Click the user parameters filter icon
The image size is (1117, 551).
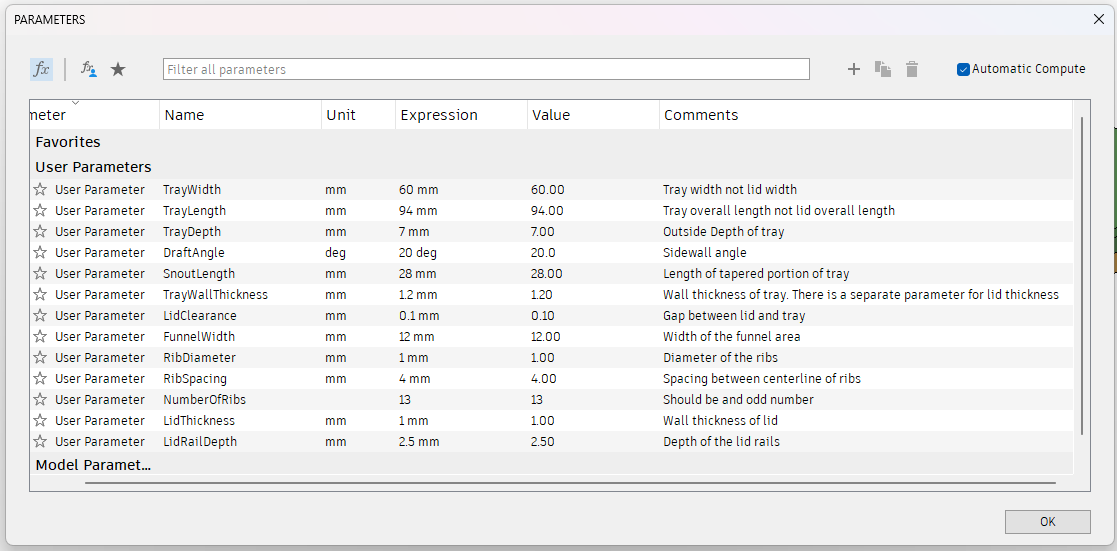click(x=89, y=69)
